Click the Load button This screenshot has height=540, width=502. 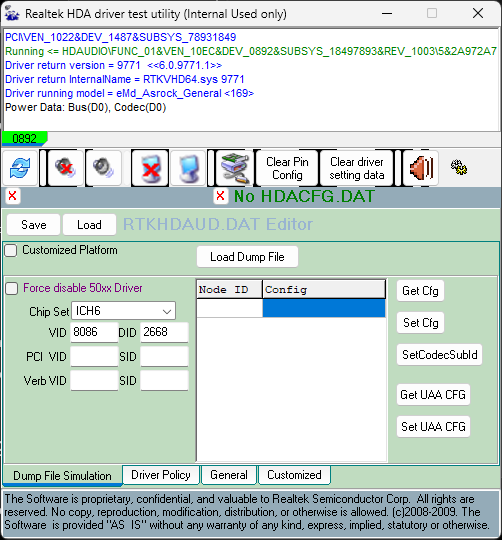pyautogui.click(x=89, y=225)
